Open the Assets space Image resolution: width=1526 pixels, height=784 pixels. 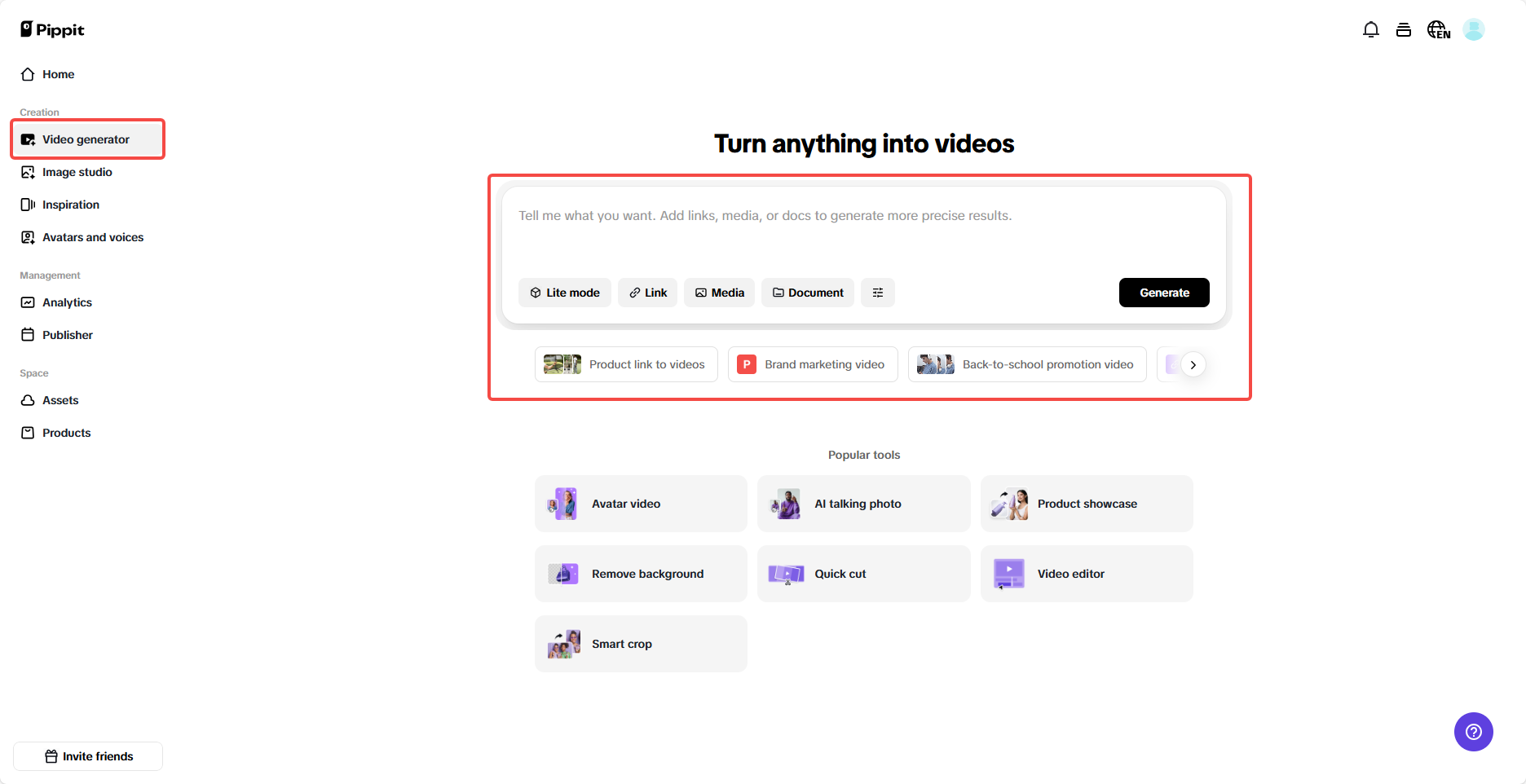click(60, 400)
